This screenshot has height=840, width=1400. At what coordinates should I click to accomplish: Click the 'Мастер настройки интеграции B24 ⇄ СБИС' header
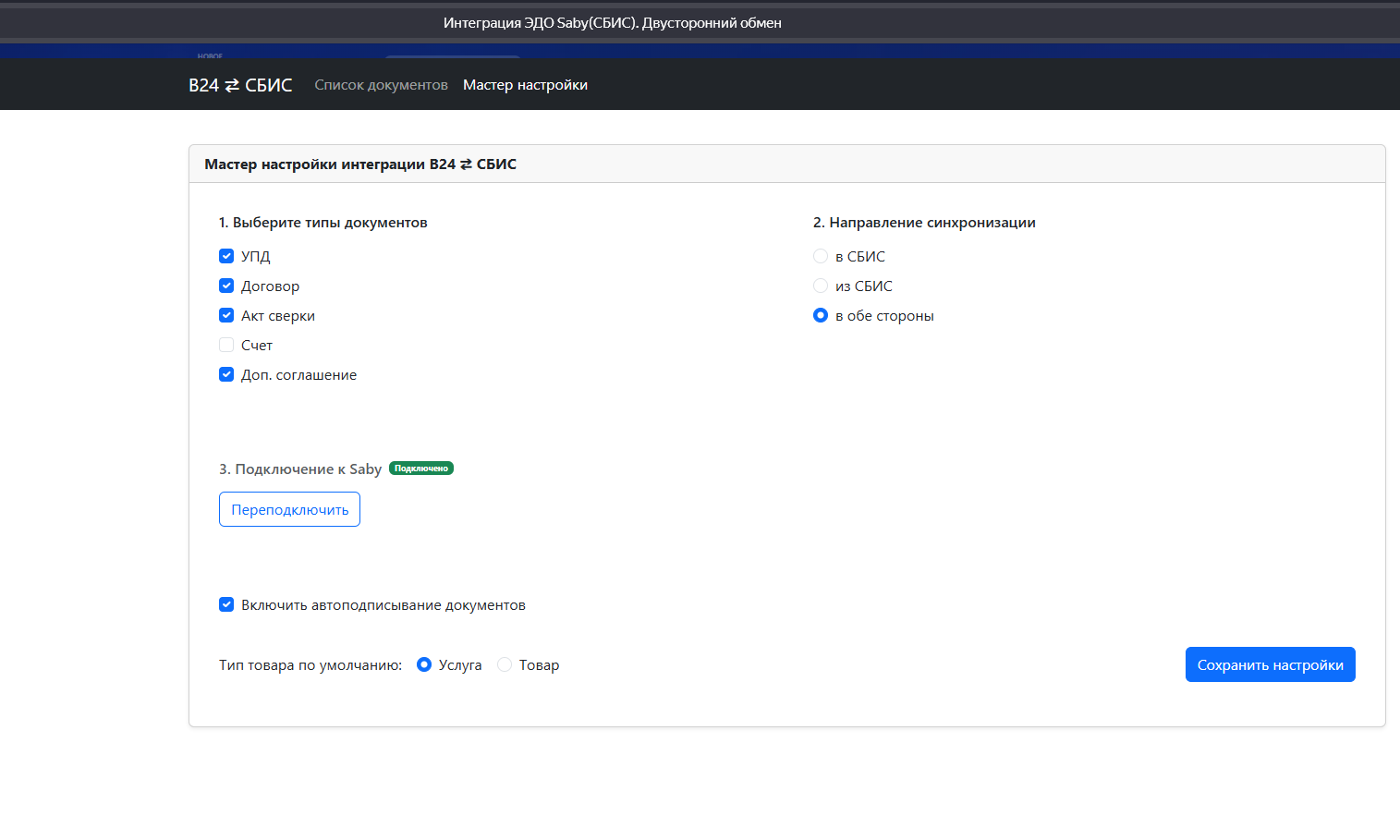[360, 164]
